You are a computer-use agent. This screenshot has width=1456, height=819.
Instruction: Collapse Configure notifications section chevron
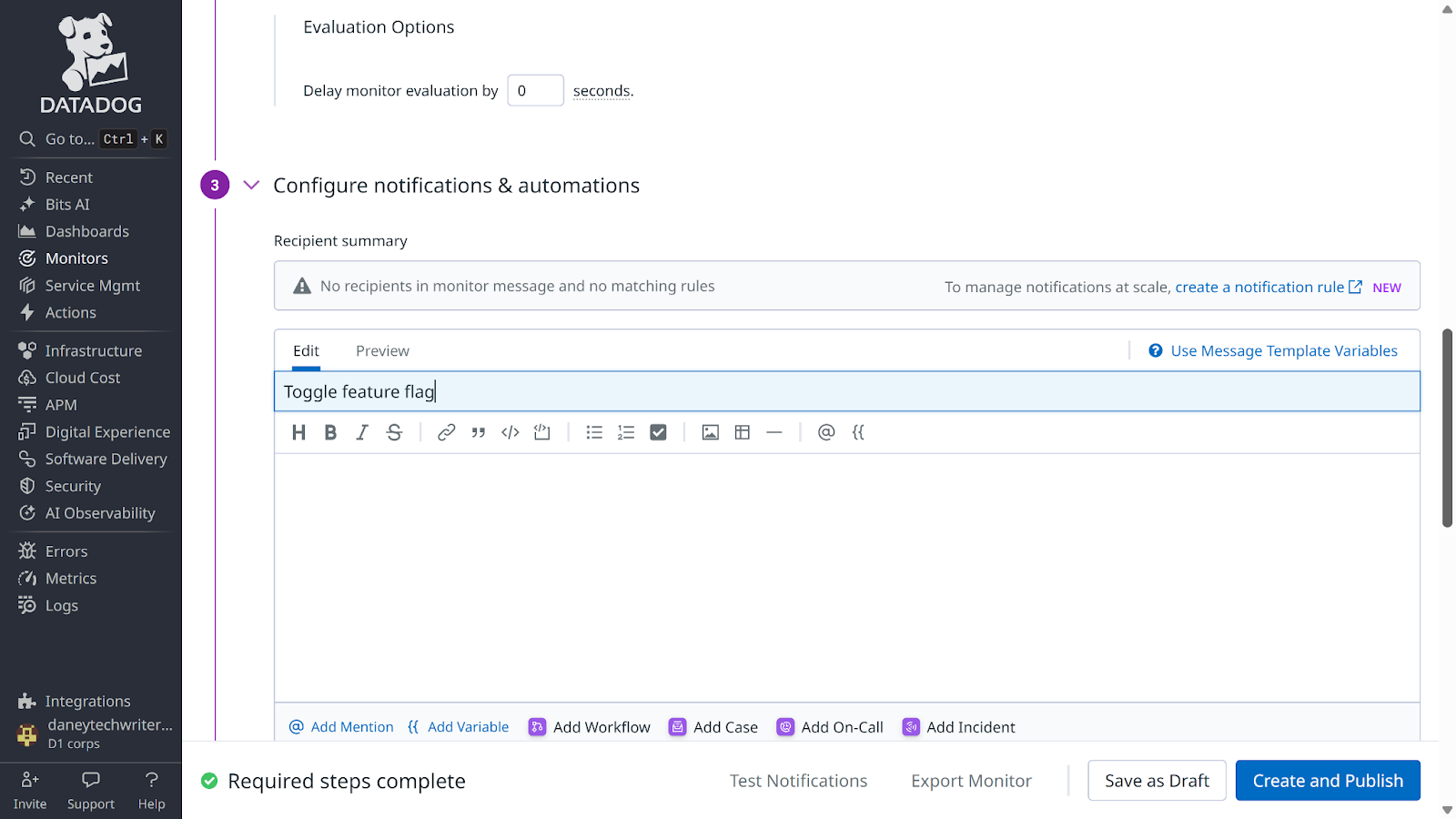point(252,185)
